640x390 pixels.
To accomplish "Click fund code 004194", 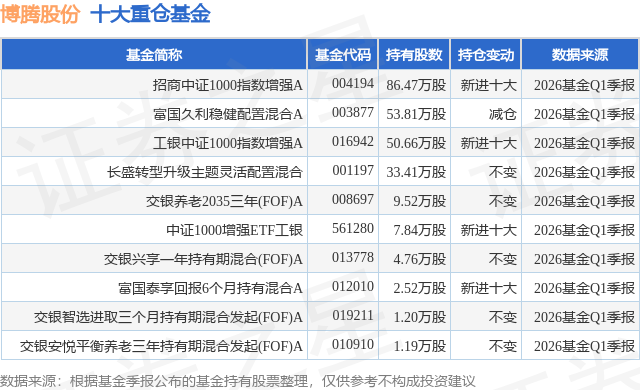I will tap(353, 84).
